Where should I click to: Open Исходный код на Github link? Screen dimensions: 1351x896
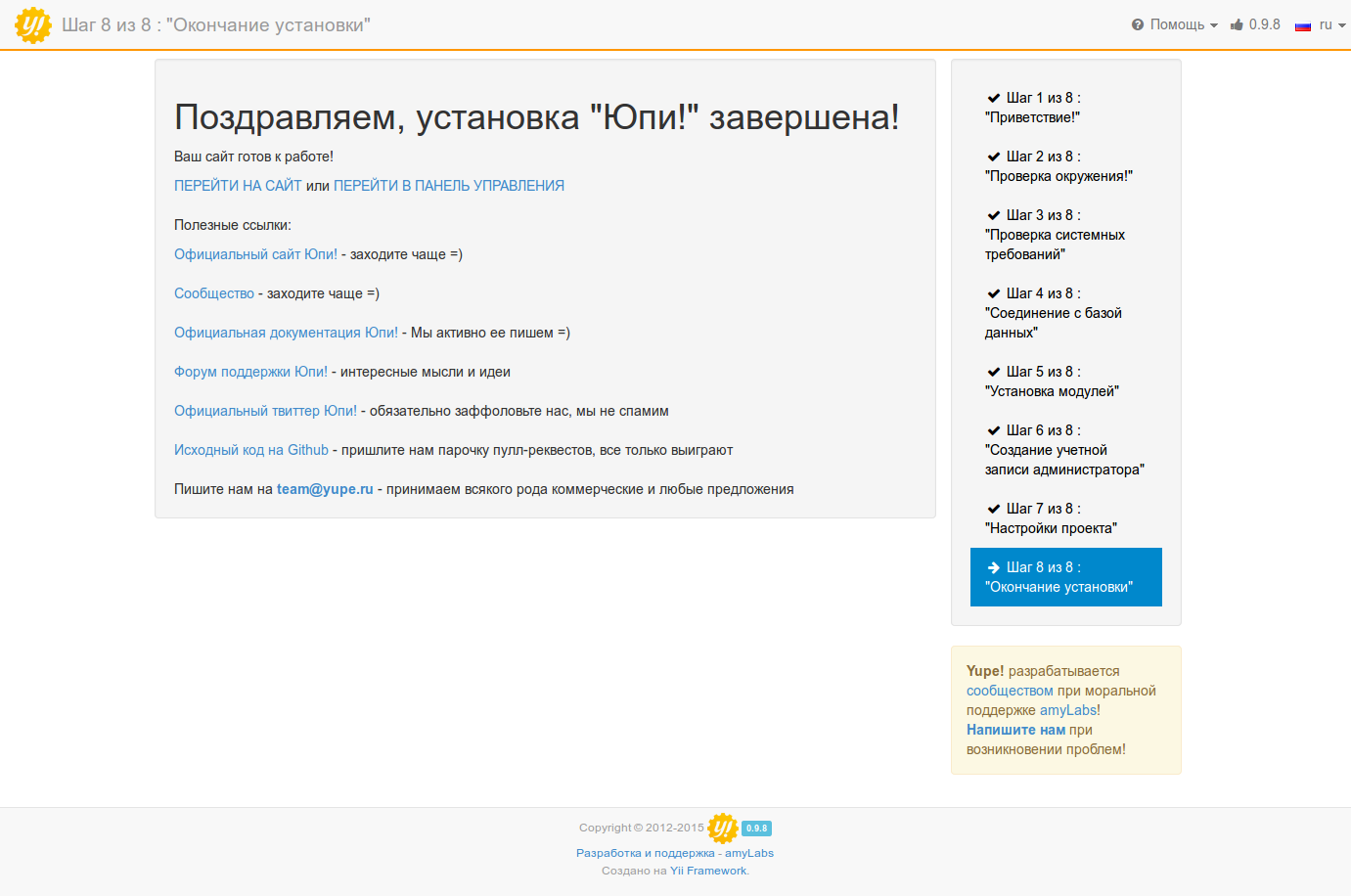coord(251,450)
